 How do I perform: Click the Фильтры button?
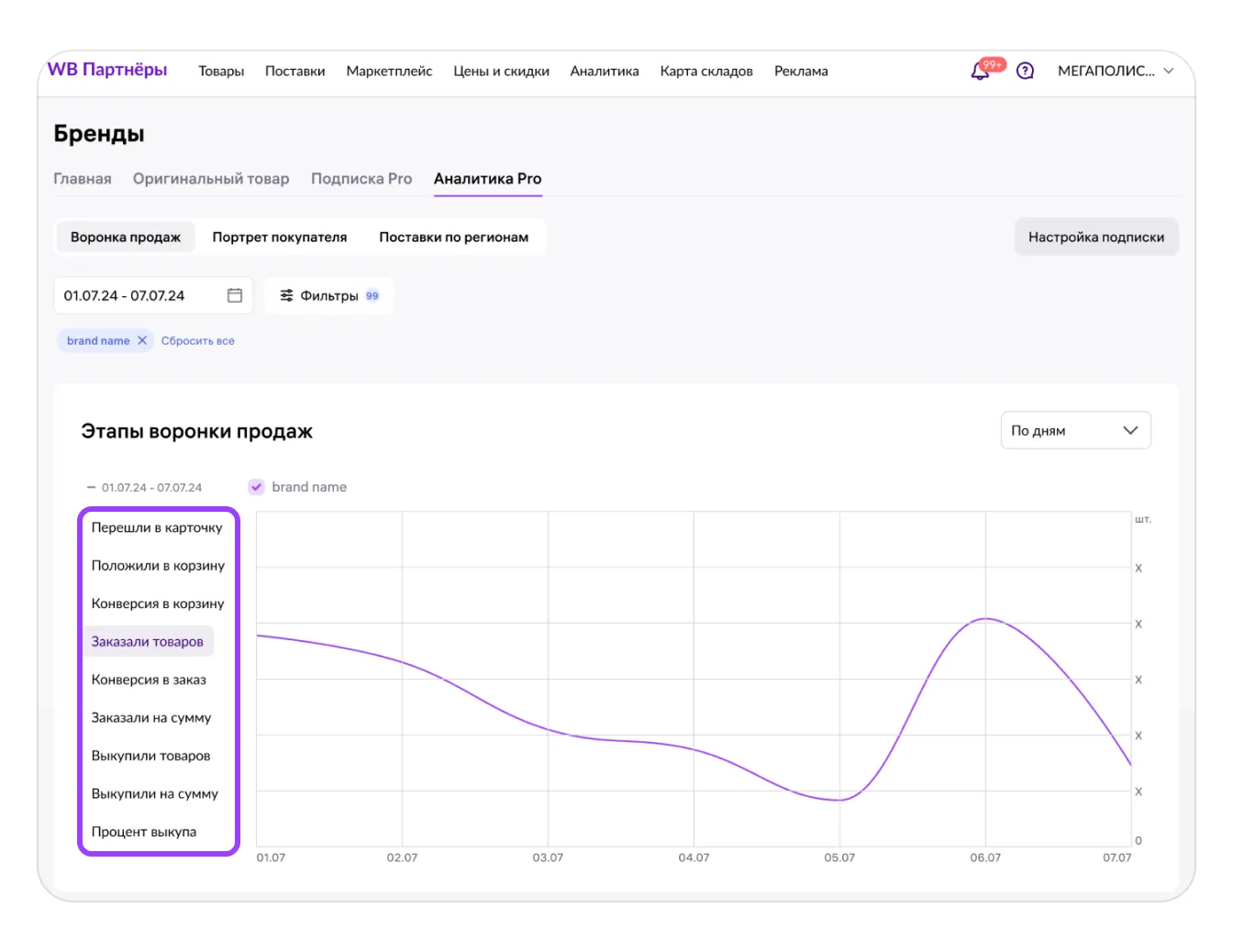(328, 295)
